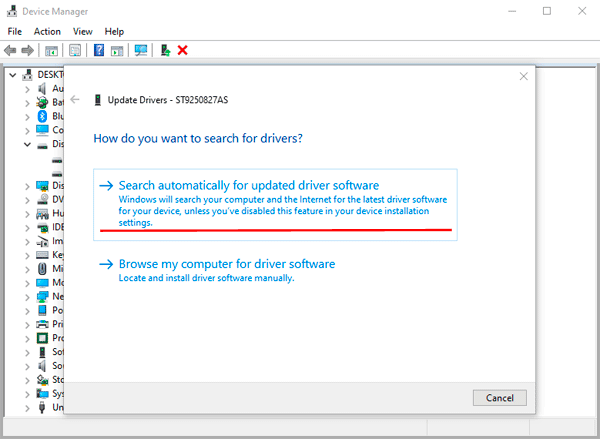The height and width of the screenshot is (439, 600).
Task: Expand the IDE controllers chevron
Action: (27, 228)
